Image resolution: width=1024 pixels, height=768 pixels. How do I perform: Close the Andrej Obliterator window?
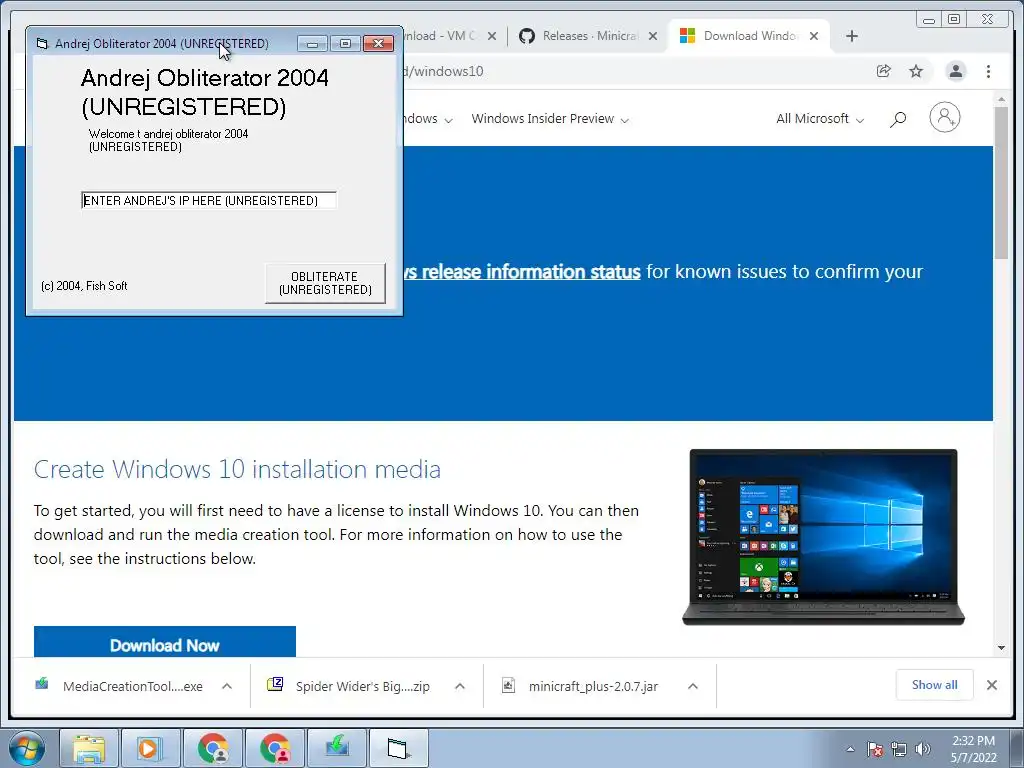point(378,44)
